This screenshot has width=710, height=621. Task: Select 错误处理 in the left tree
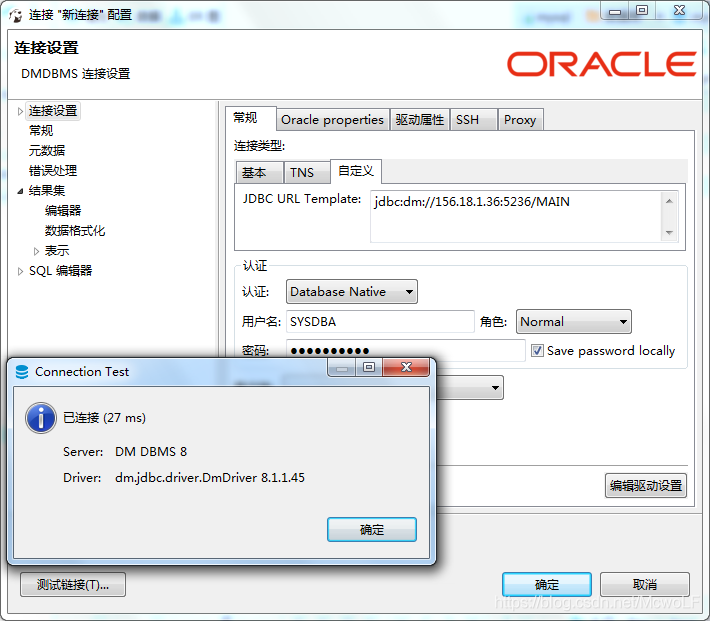coord(53,171)
